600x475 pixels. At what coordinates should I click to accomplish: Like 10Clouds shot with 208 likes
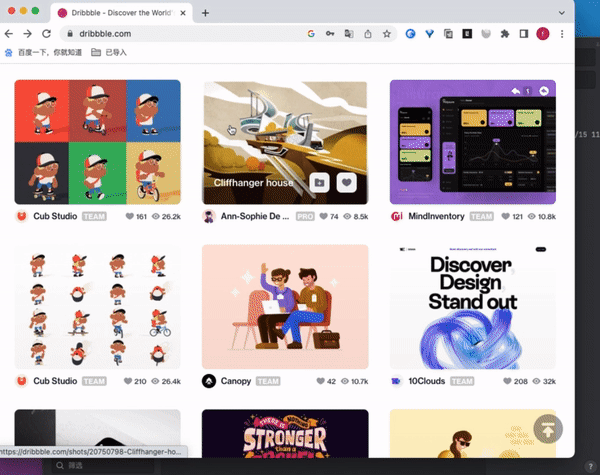tap(507, 382)
